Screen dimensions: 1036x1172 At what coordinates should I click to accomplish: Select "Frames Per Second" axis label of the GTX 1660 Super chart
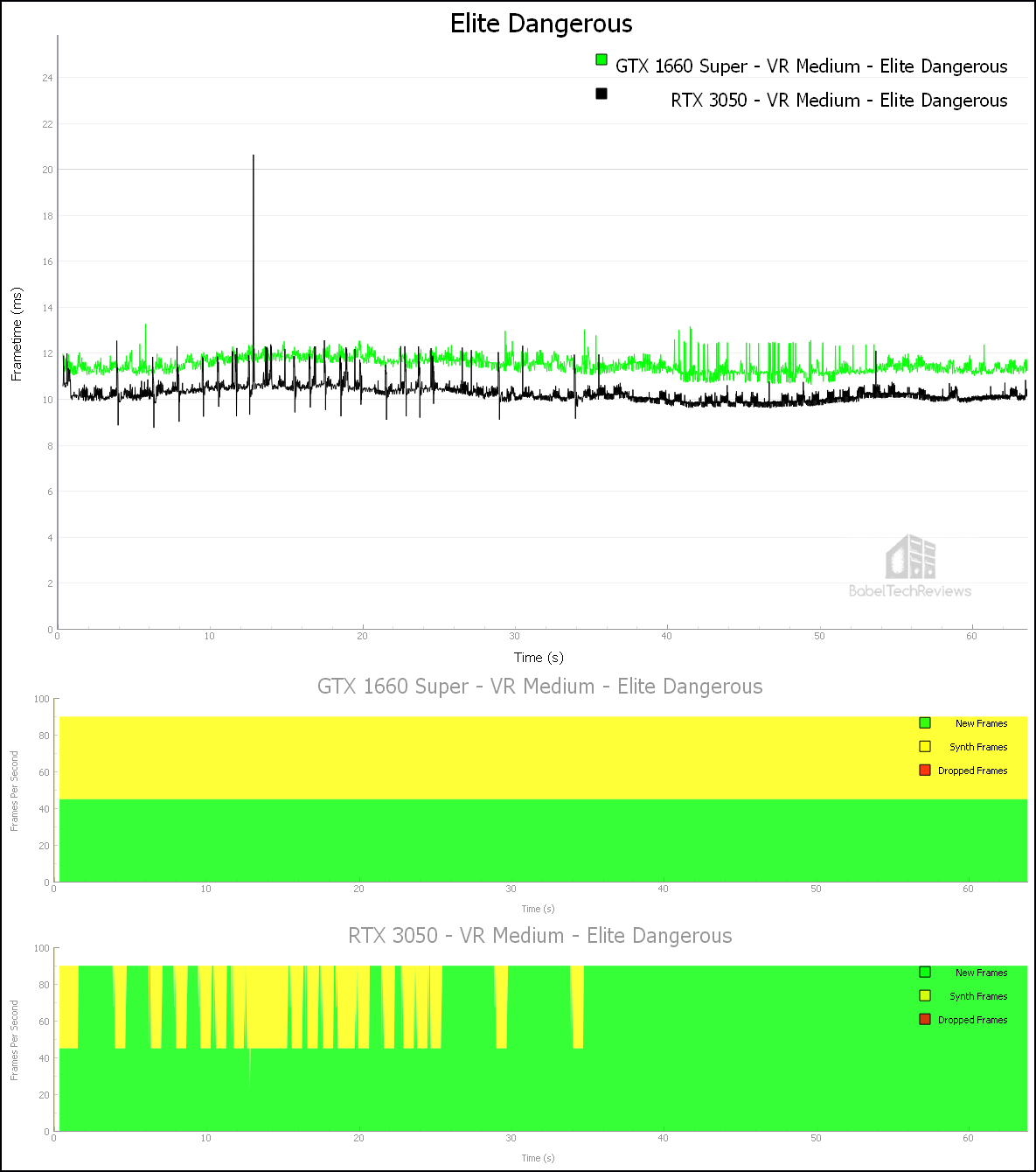click(14, 791)
